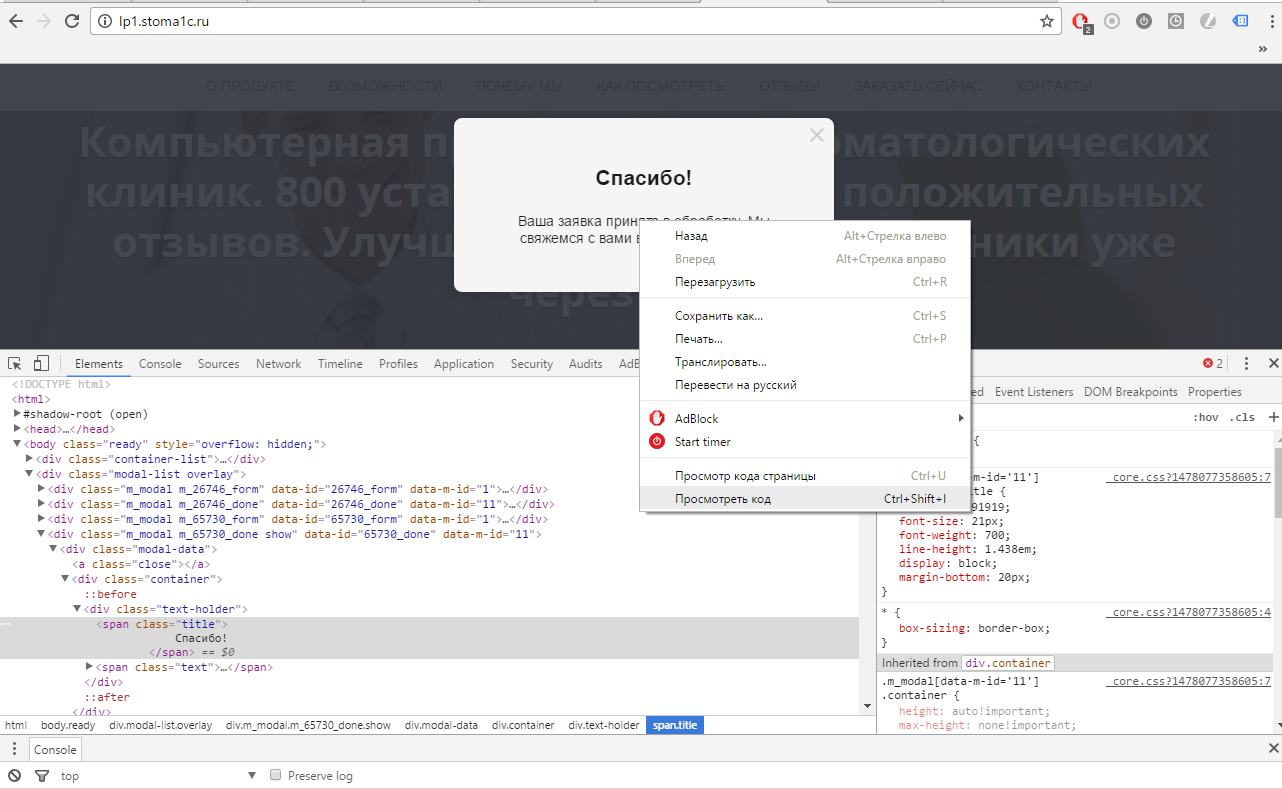The height and width of the screenshot is (789, 1282).
Task: Toggle the device toolbar icon
Action: click(40, 363)
